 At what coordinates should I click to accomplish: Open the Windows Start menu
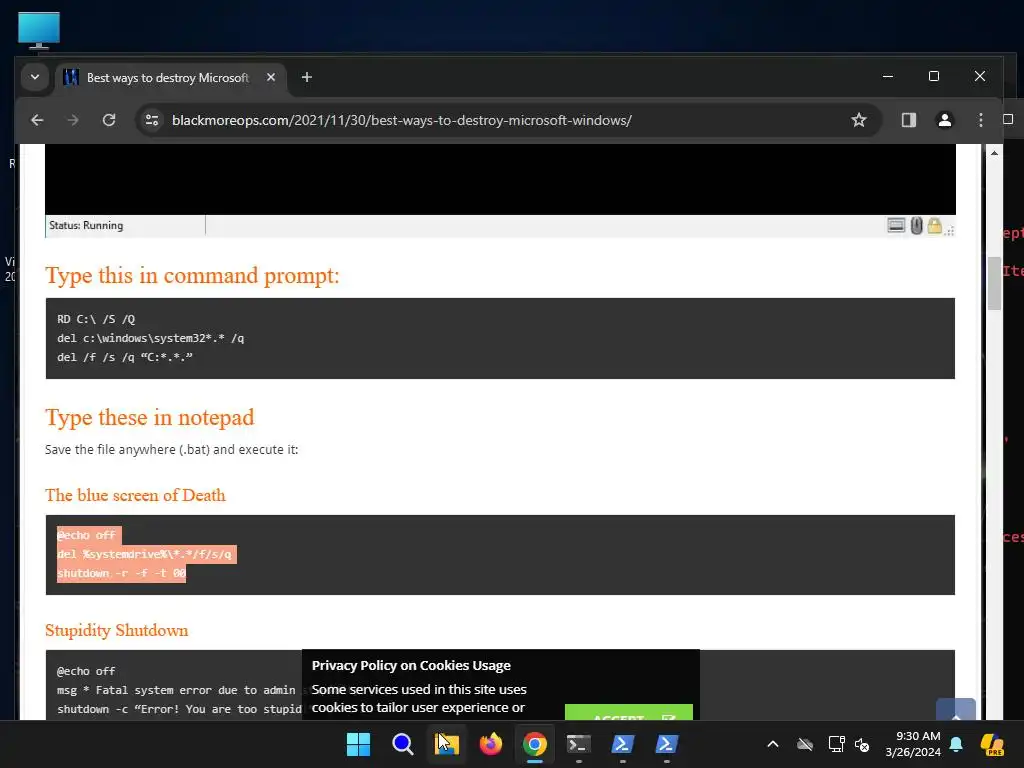[358, 744]
